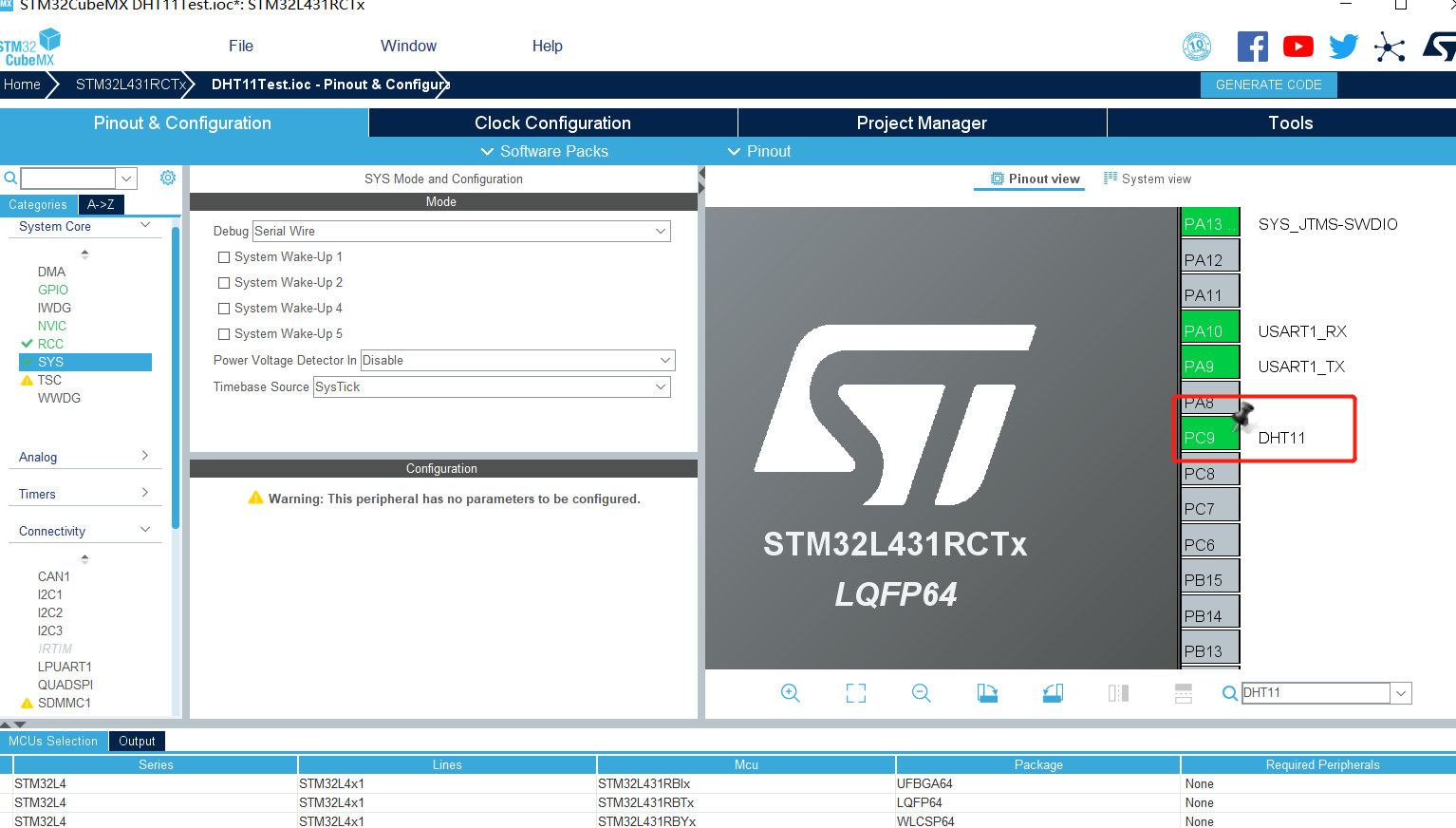This screenshot has width=1456, height=828.
Task: Open the YouTube channel icon
Action: 1297,45
